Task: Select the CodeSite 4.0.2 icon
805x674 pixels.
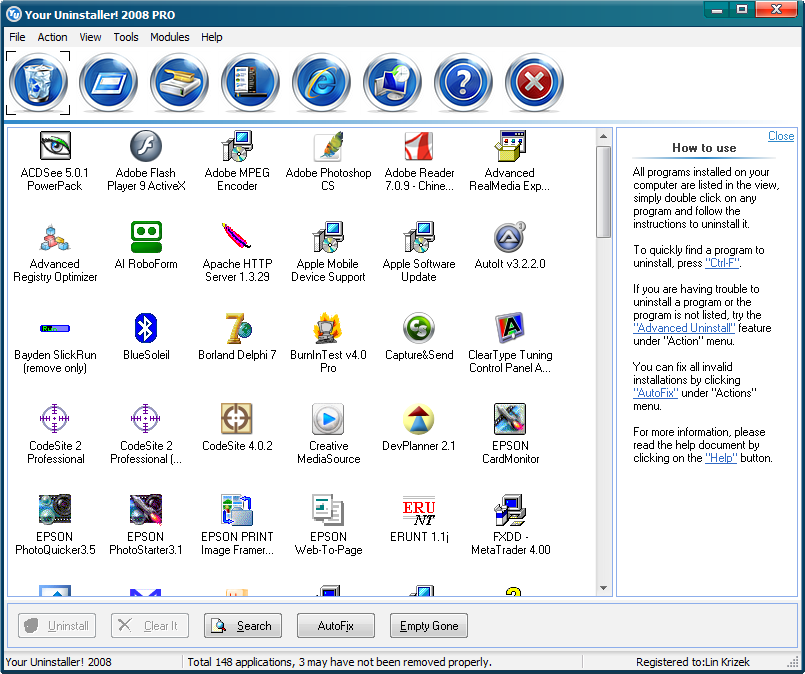Action: tap(237, 419)
